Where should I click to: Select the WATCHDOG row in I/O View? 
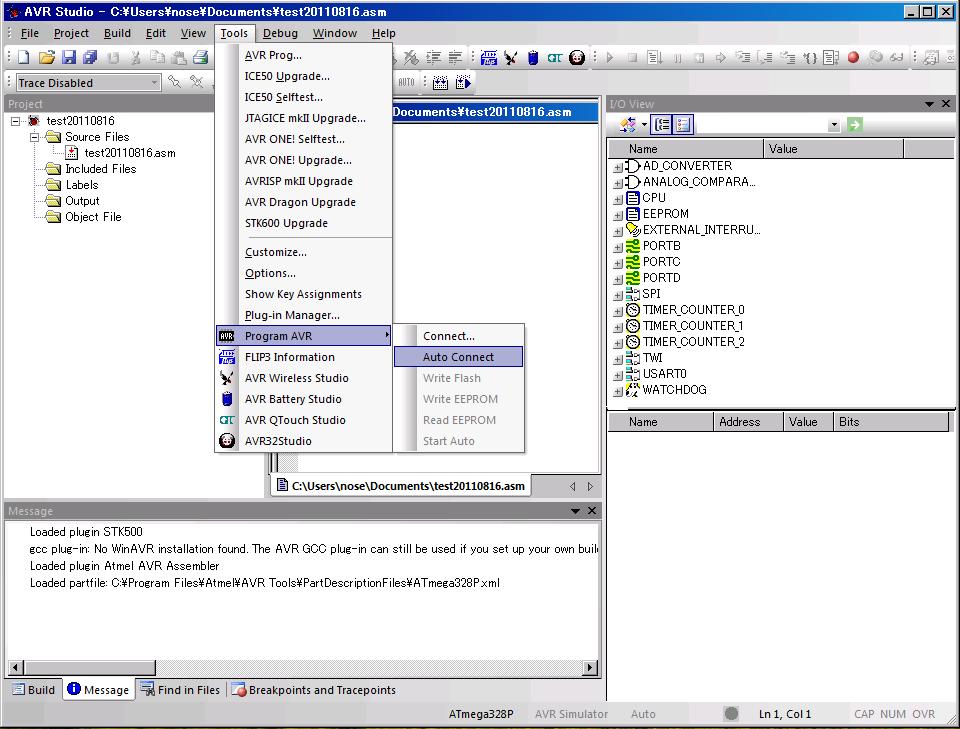point(674,390)
